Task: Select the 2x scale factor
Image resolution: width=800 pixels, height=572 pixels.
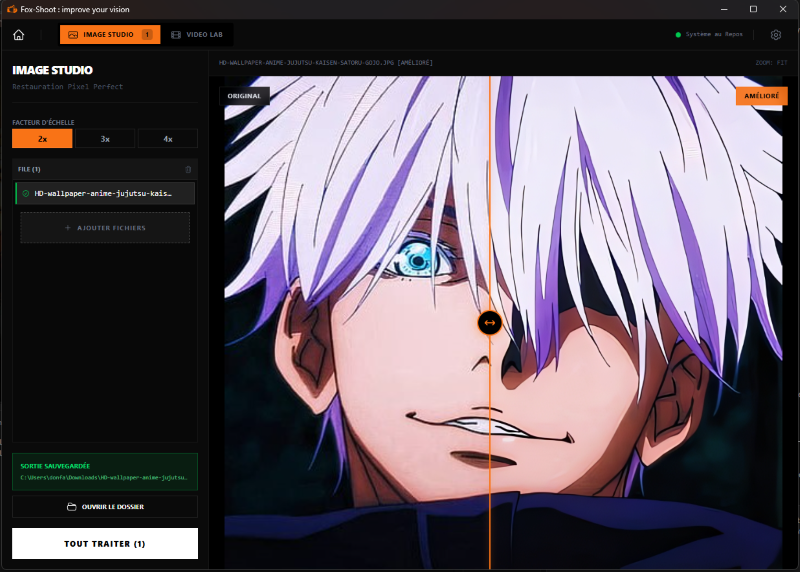Action: point(42,139)
